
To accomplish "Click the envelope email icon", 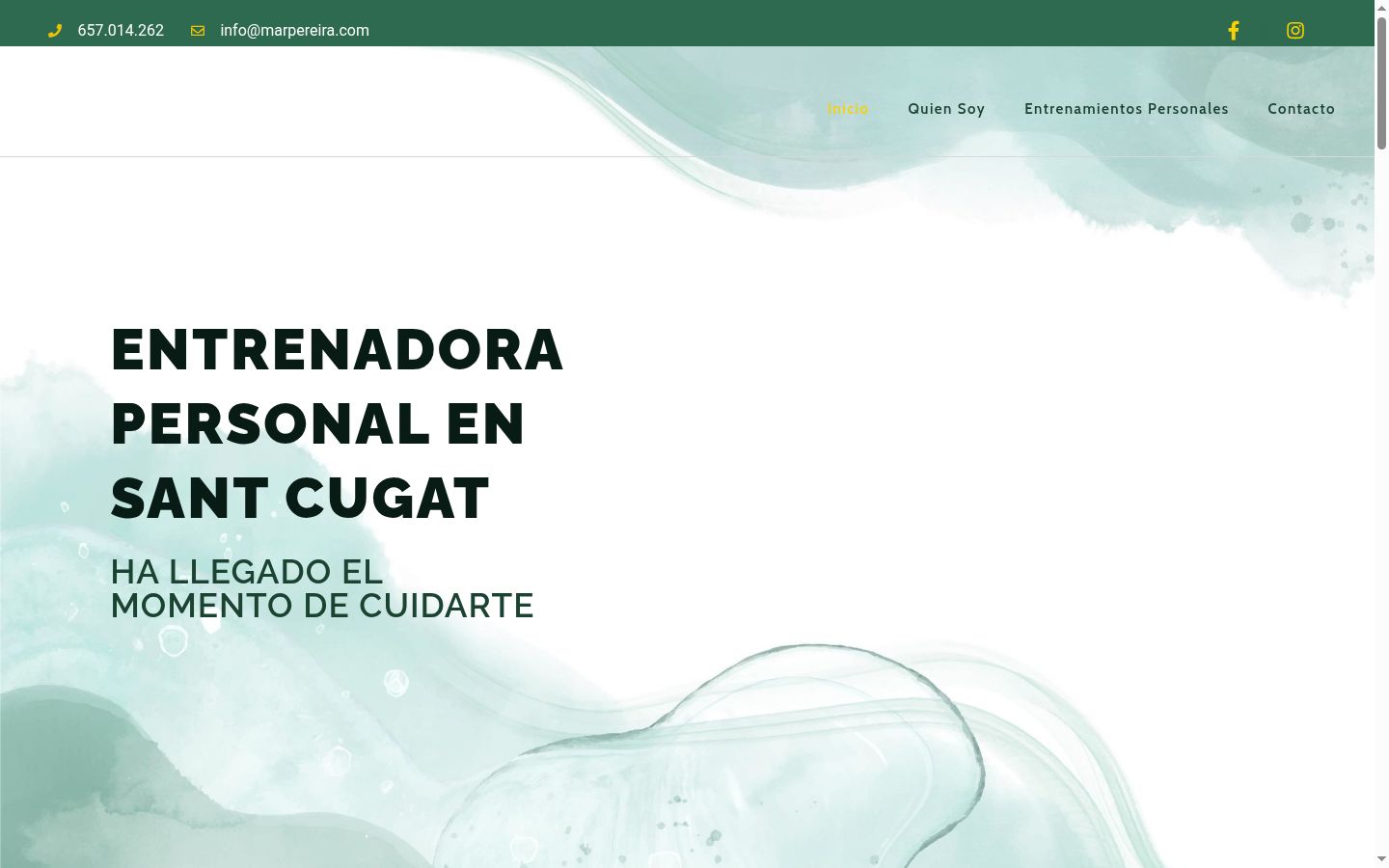I will click(x=198, y=31).
